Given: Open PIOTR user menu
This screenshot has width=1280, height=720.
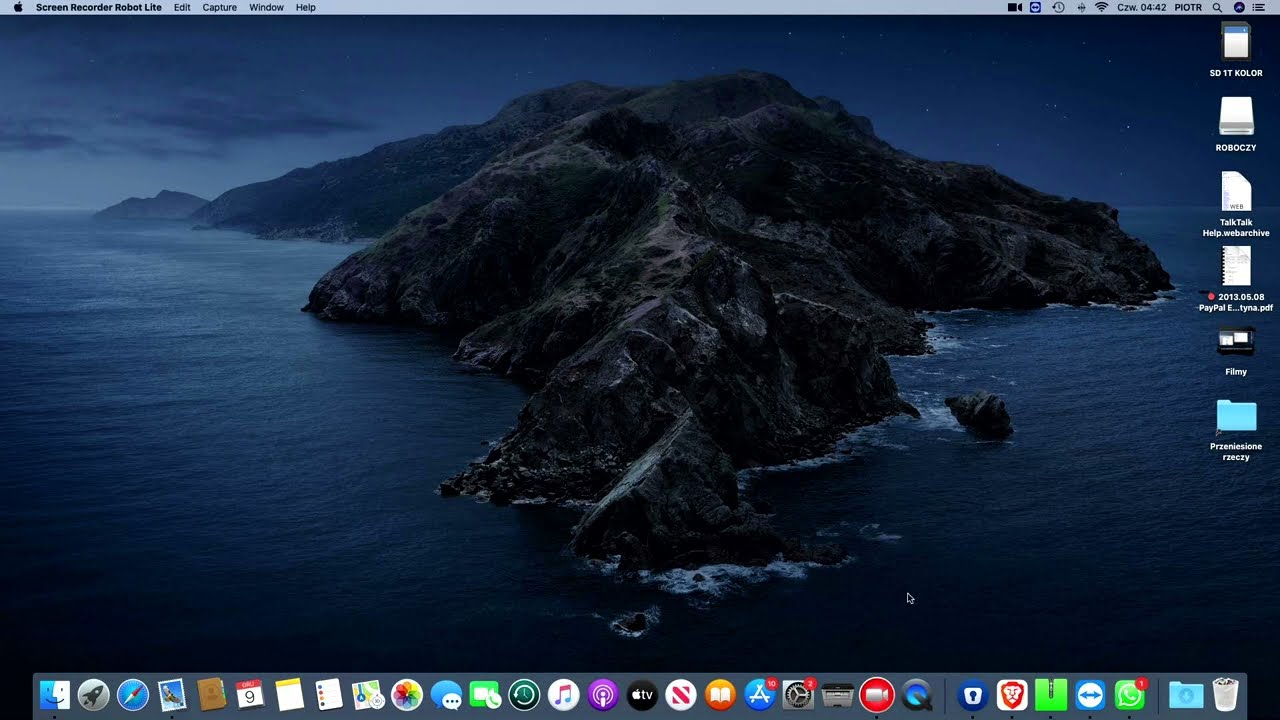Looking at the screenshot, I should click(1188, 7).
